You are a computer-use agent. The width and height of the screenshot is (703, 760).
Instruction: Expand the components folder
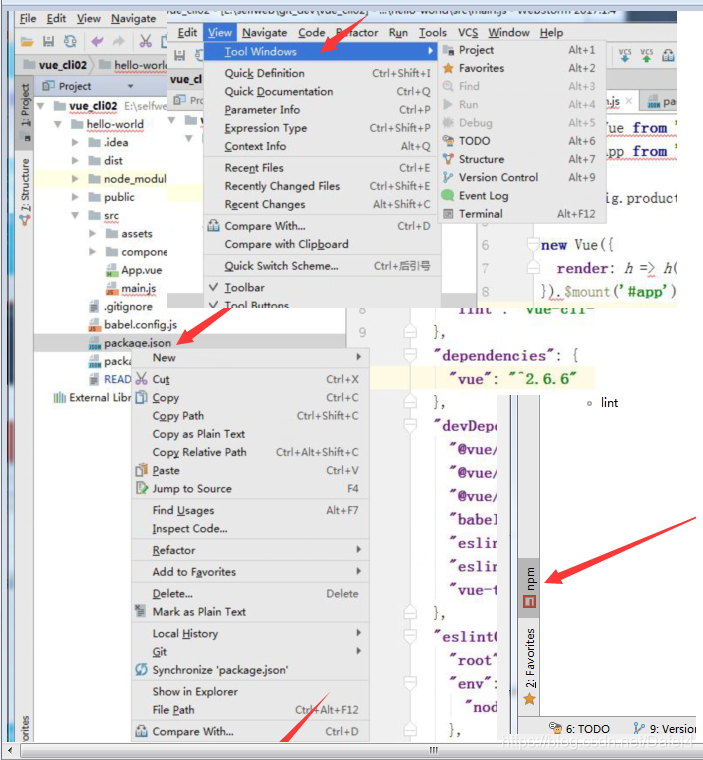(93, 252)
